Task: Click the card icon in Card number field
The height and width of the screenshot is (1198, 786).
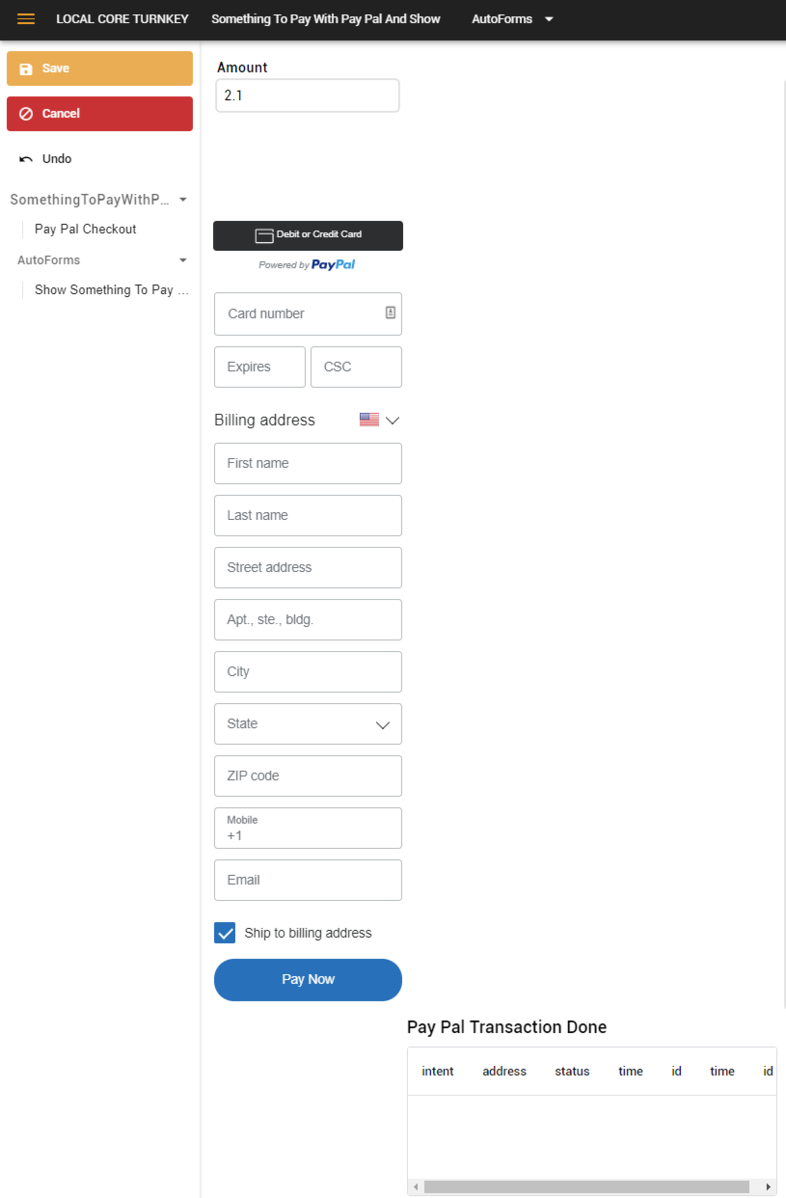Action: click(x=390, y=312)
